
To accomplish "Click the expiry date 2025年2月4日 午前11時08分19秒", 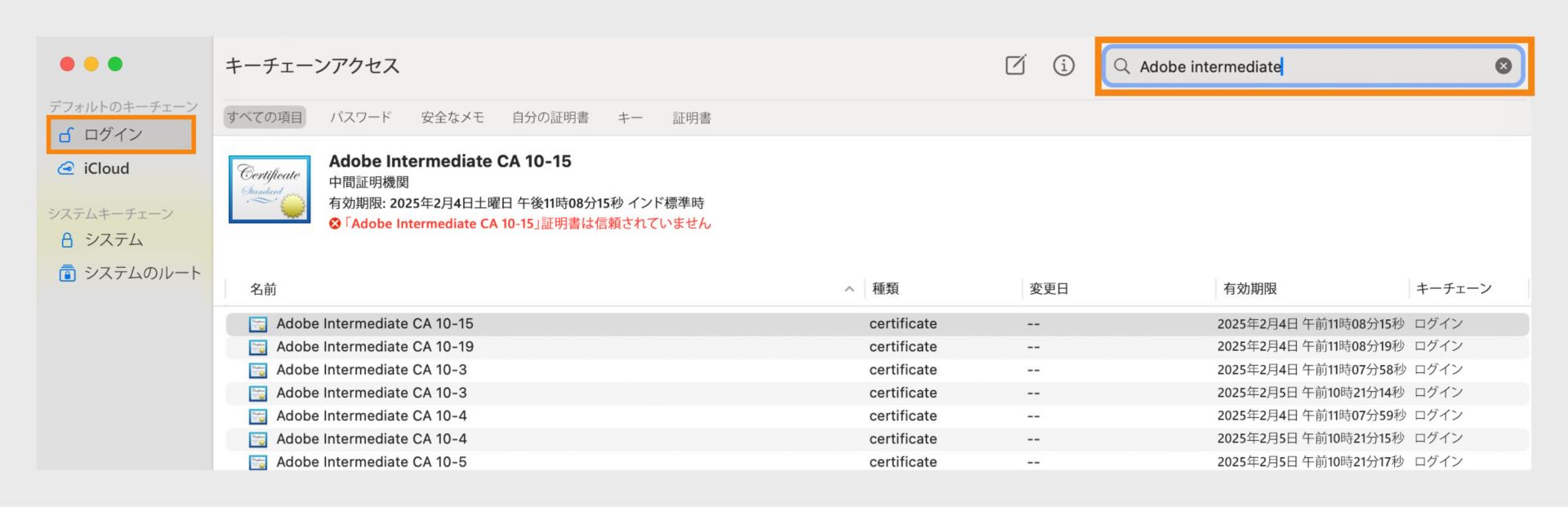I will tap(1311, 347).
